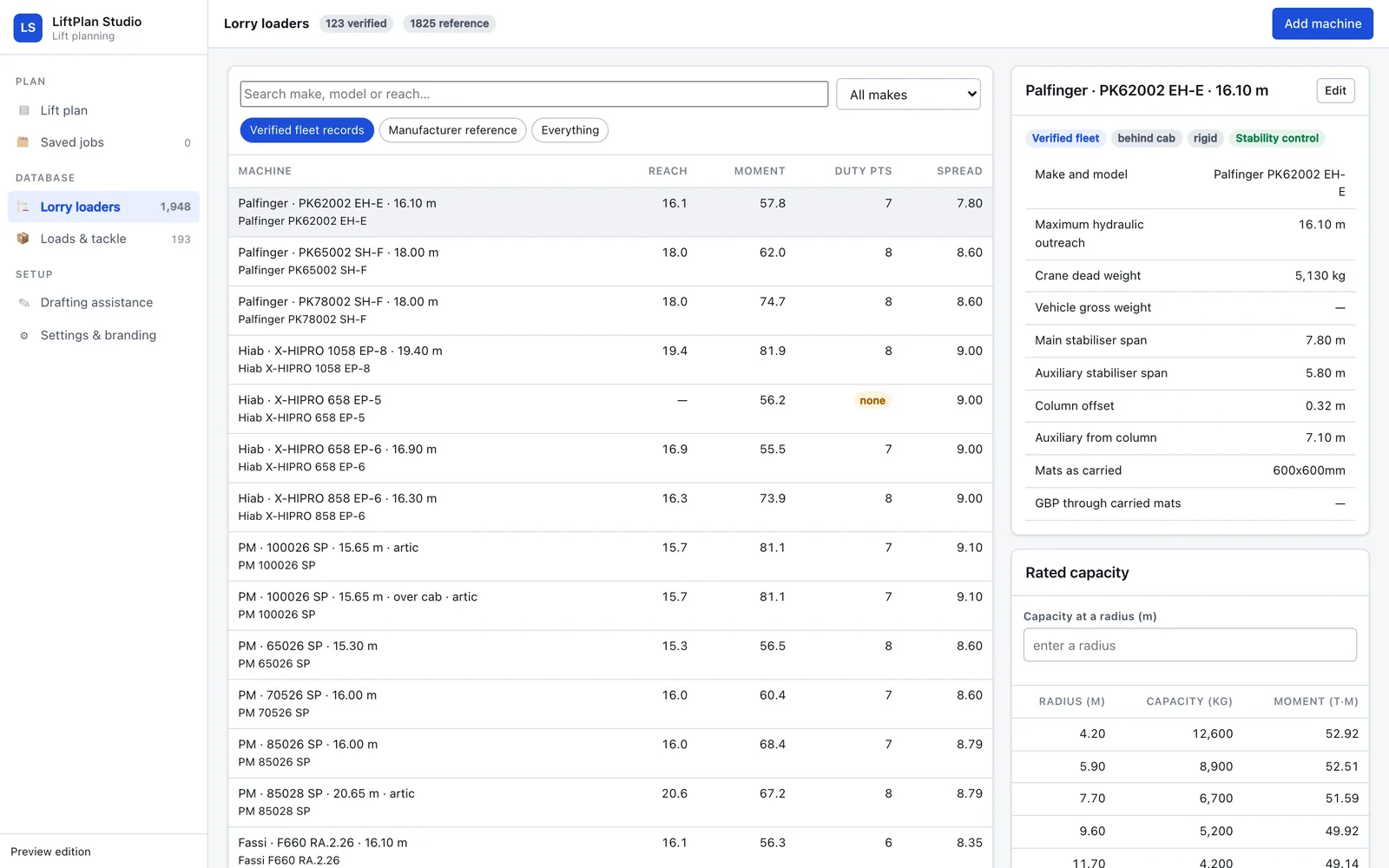Click the Settings & branding gear icon
The width and height of the screenshot is (1389, 868).
pyautogui.click(x=23, y=335)
